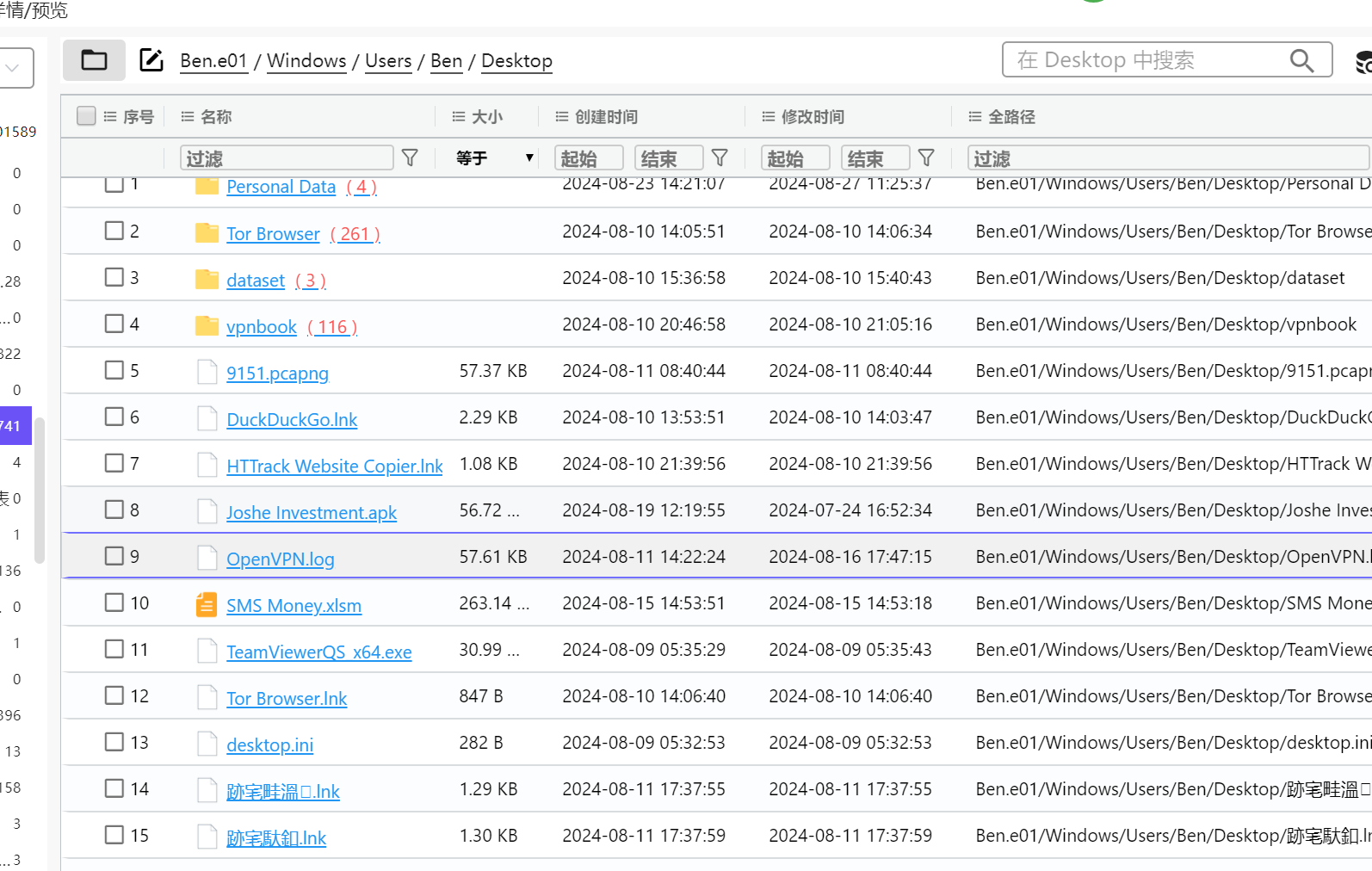Screen dimensions: 1372x871
Task: Click the search magnifier icon
Action: pyautogui.click(x=1301, y=60)
